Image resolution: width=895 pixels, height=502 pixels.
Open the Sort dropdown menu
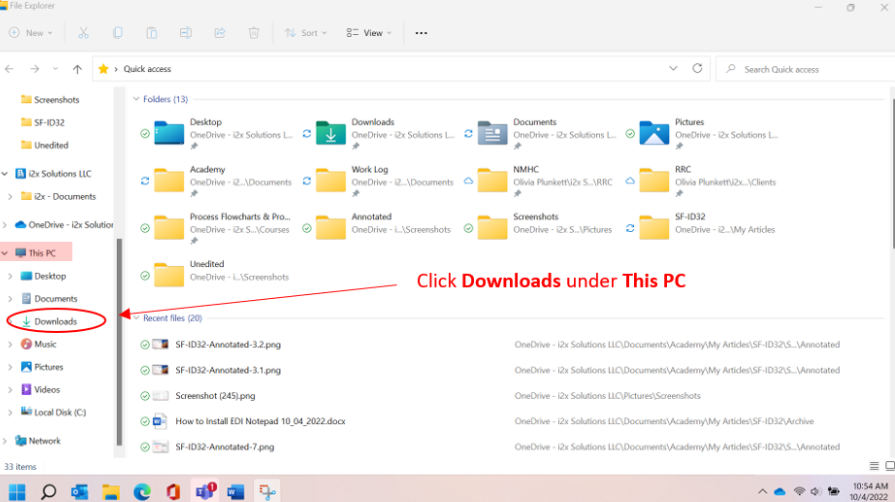(x=306, y=33)
